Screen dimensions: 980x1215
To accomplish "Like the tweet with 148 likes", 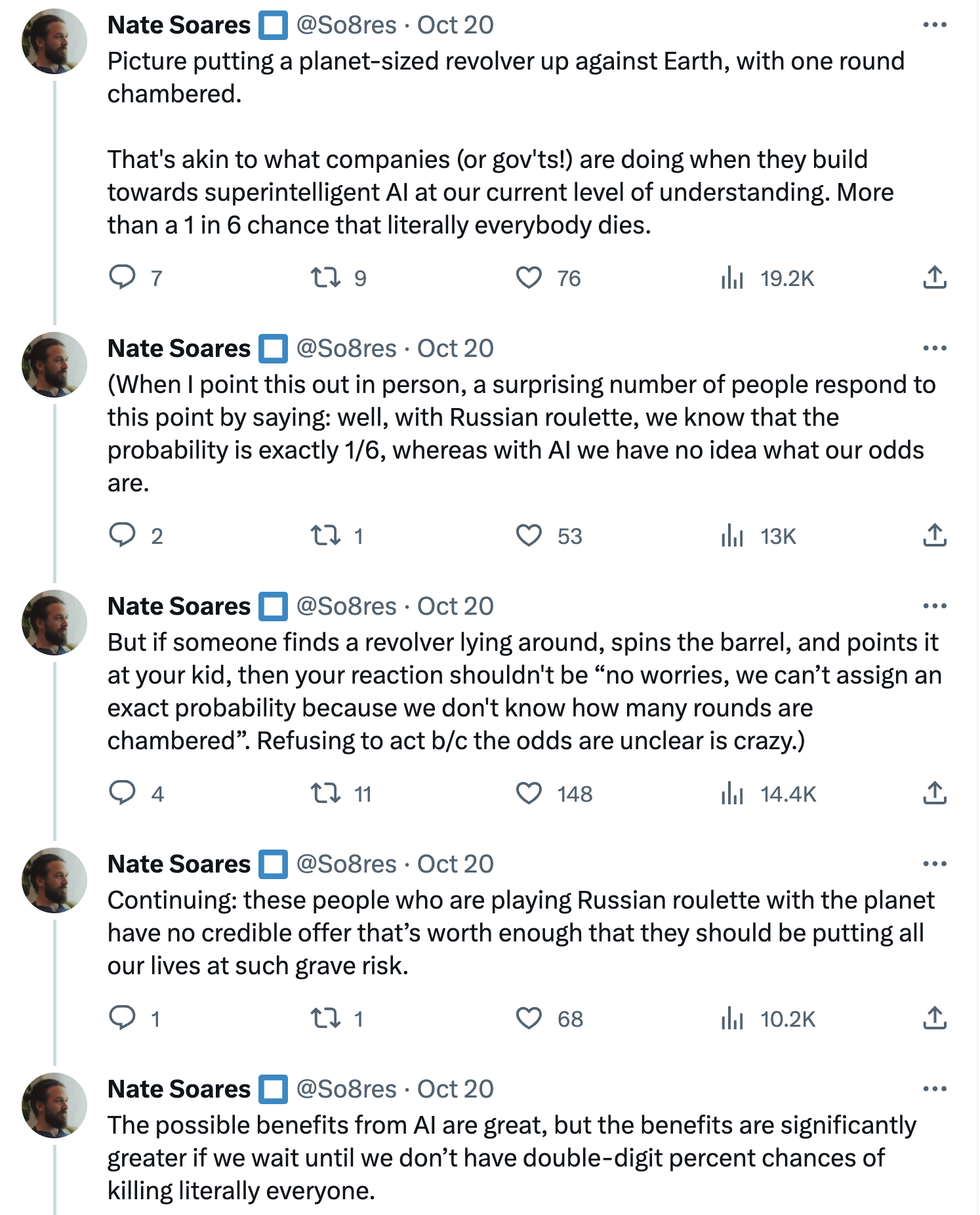I will pos(529,793).
